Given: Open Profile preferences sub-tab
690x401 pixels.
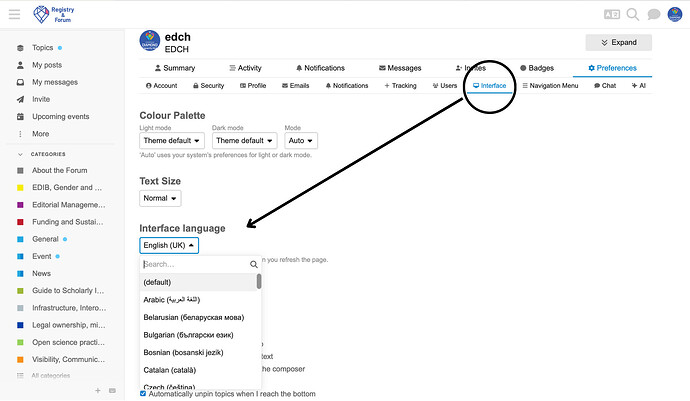Looking at the screenshot, I should pos(253,85).
